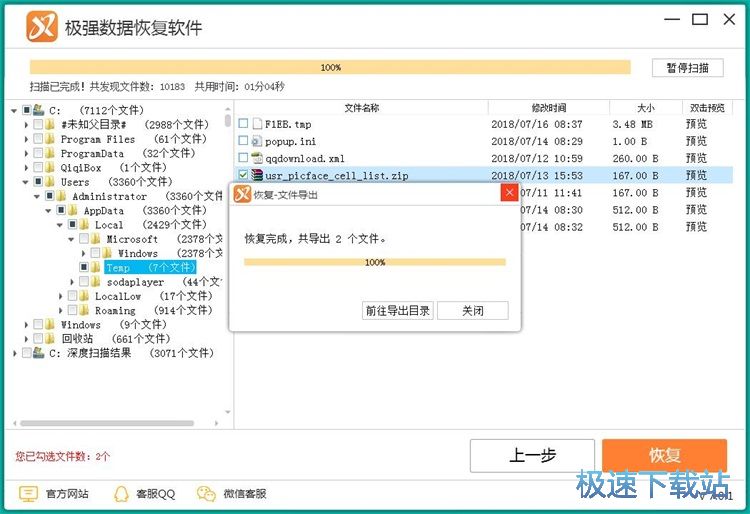The image size is (750, 514).
Task: Tick the popup.ini checkbox
Action: 243,141
